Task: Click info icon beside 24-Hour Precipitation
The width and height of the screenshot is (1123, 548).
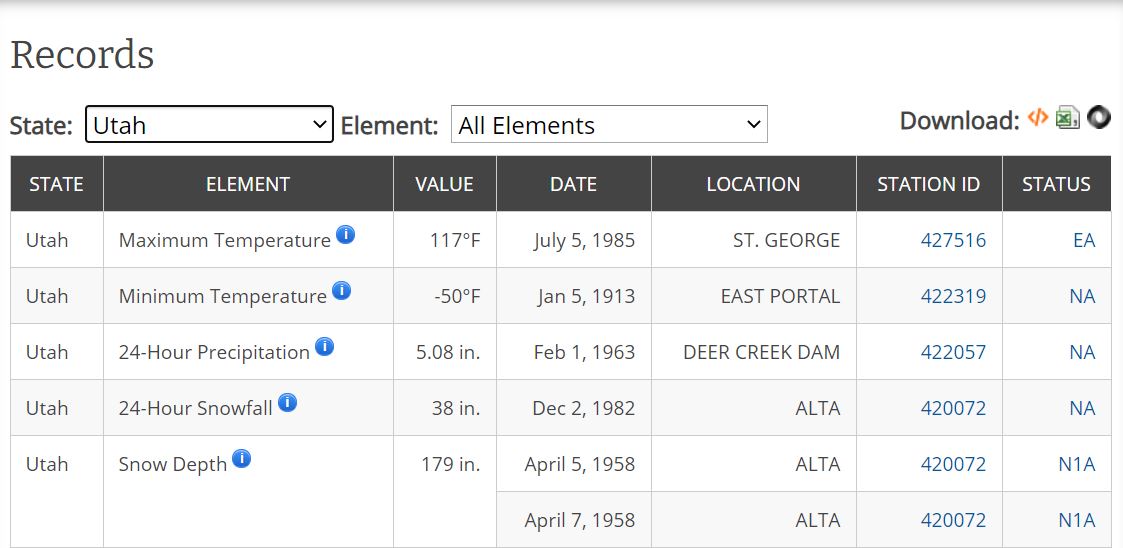Action: point(324,347)
